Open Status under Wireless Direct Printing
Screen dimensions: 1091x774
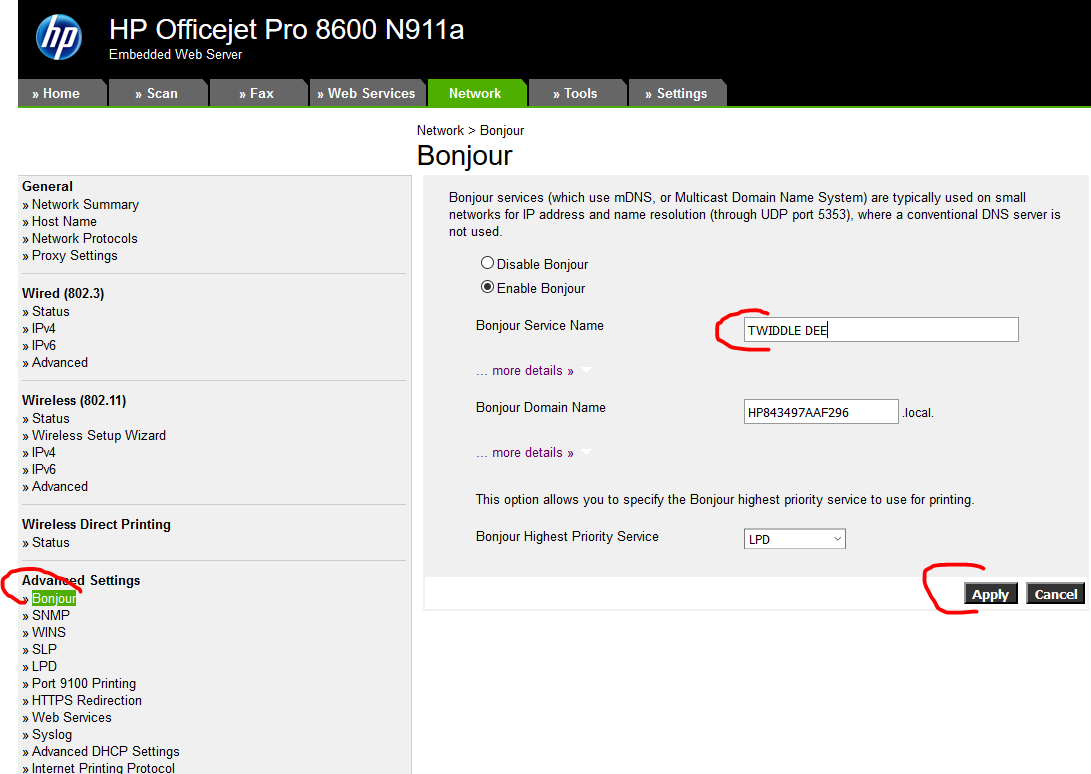click(x=51, y=542)
